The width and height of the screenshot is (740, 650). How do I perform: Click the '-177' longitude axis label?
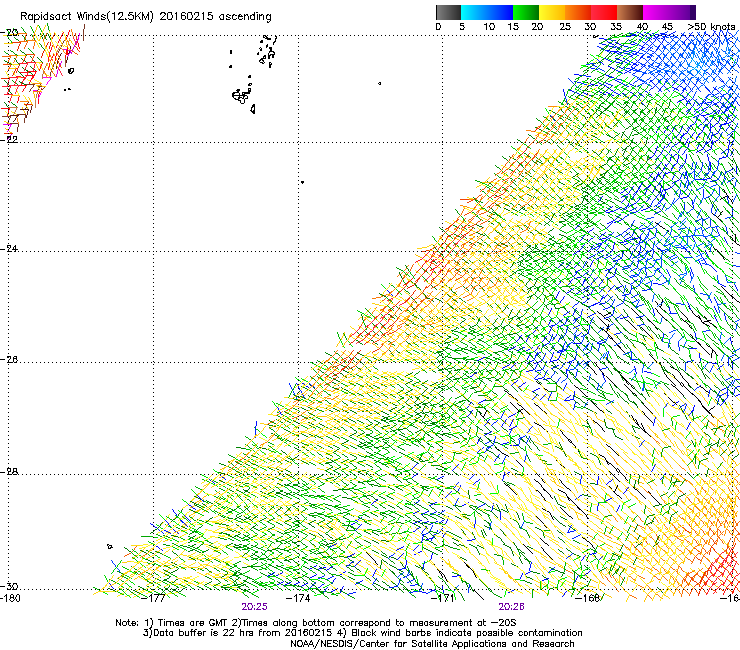(154, 598)
